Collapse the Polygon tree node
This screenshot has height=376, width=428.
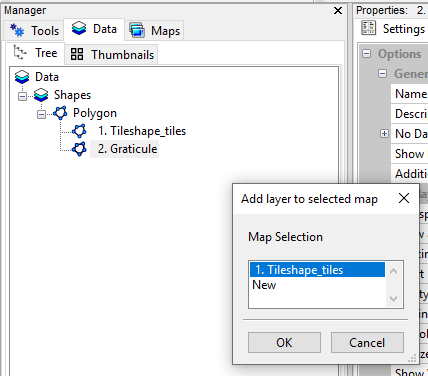click(41, 114)
